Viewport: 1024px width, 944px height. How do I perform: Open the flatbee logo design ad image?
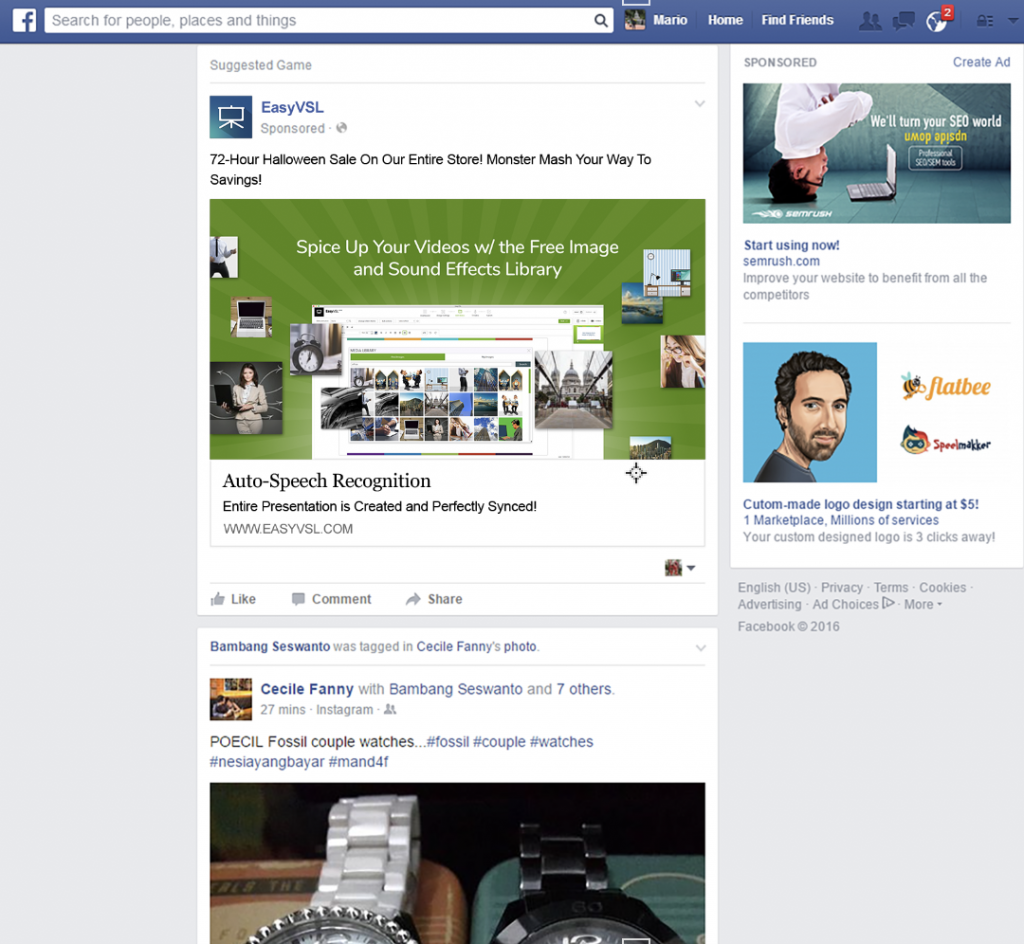[x=876, y=412]
